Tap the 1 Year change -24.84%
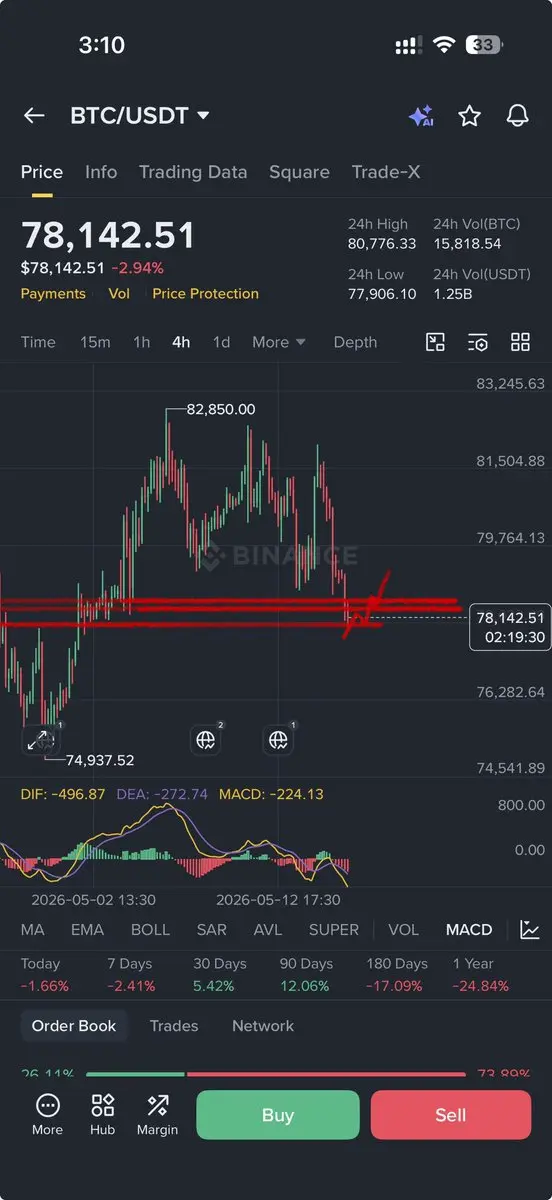552x1200 pixels. [x=480, y=986]
